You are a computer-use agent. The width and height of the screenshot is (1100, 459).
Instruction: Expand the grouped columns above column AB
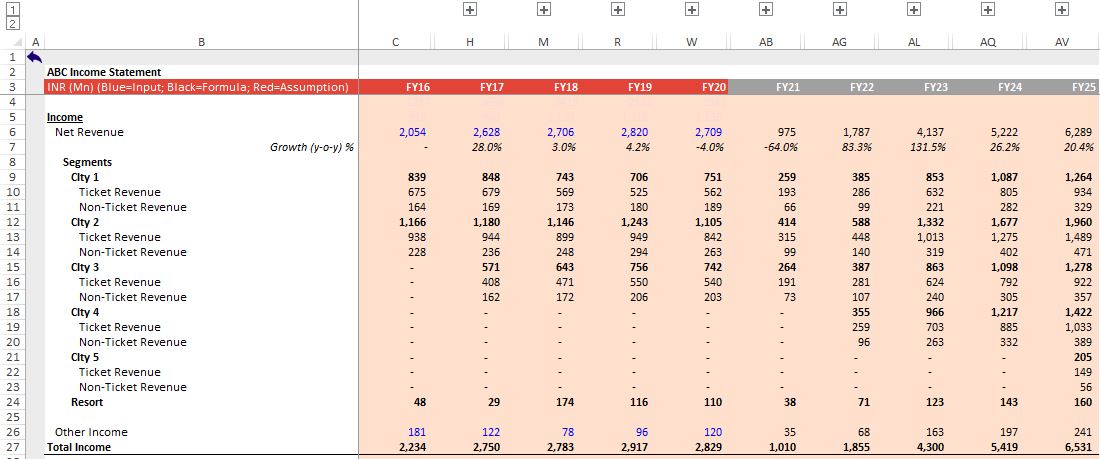(766, 9)
